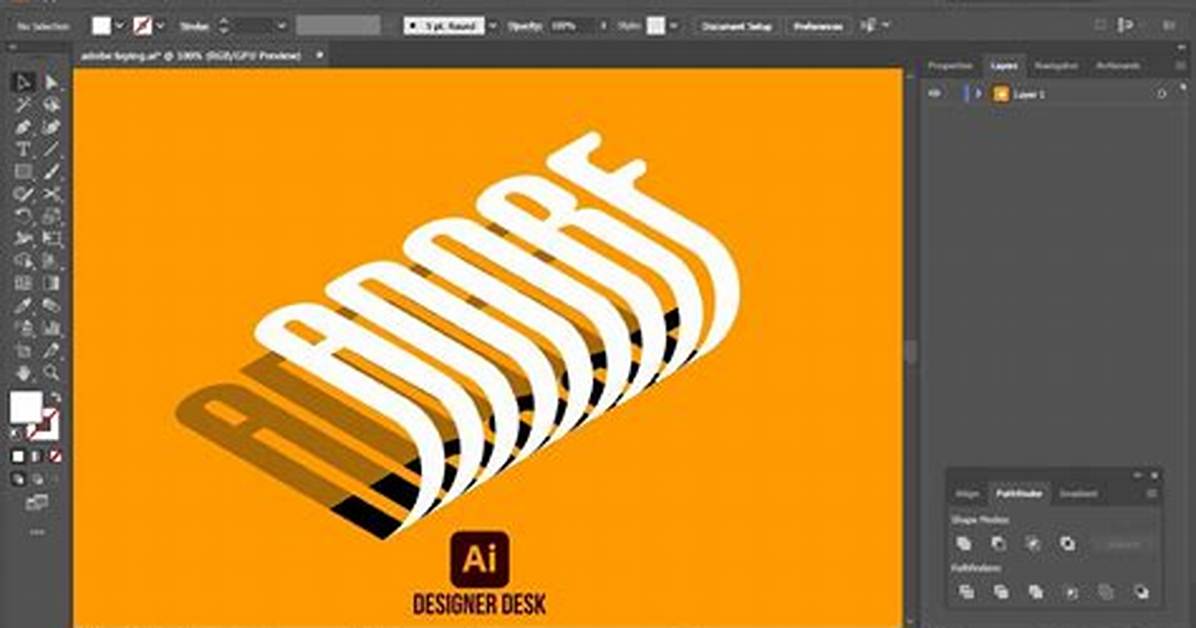Switch to the Layers tab

click(1004, 66)
